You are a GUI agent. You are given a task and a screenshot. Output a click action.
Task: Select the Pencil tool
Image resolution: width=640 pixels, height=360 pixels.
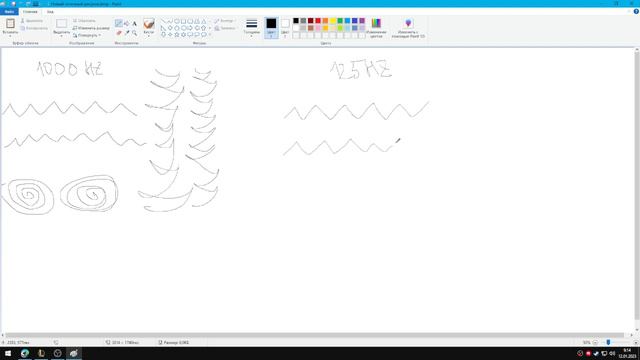(119, 24)
